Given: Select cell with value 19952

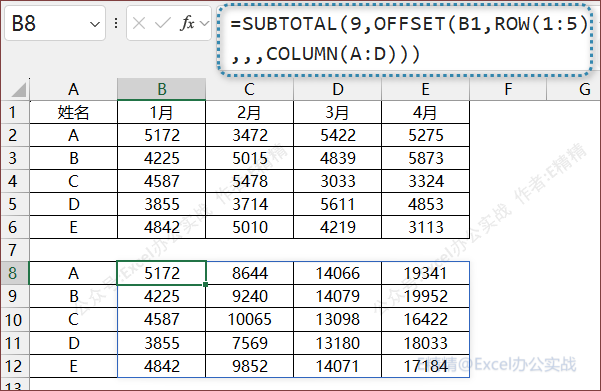Looking at the screenshot, I should click(x=425, y=296).
